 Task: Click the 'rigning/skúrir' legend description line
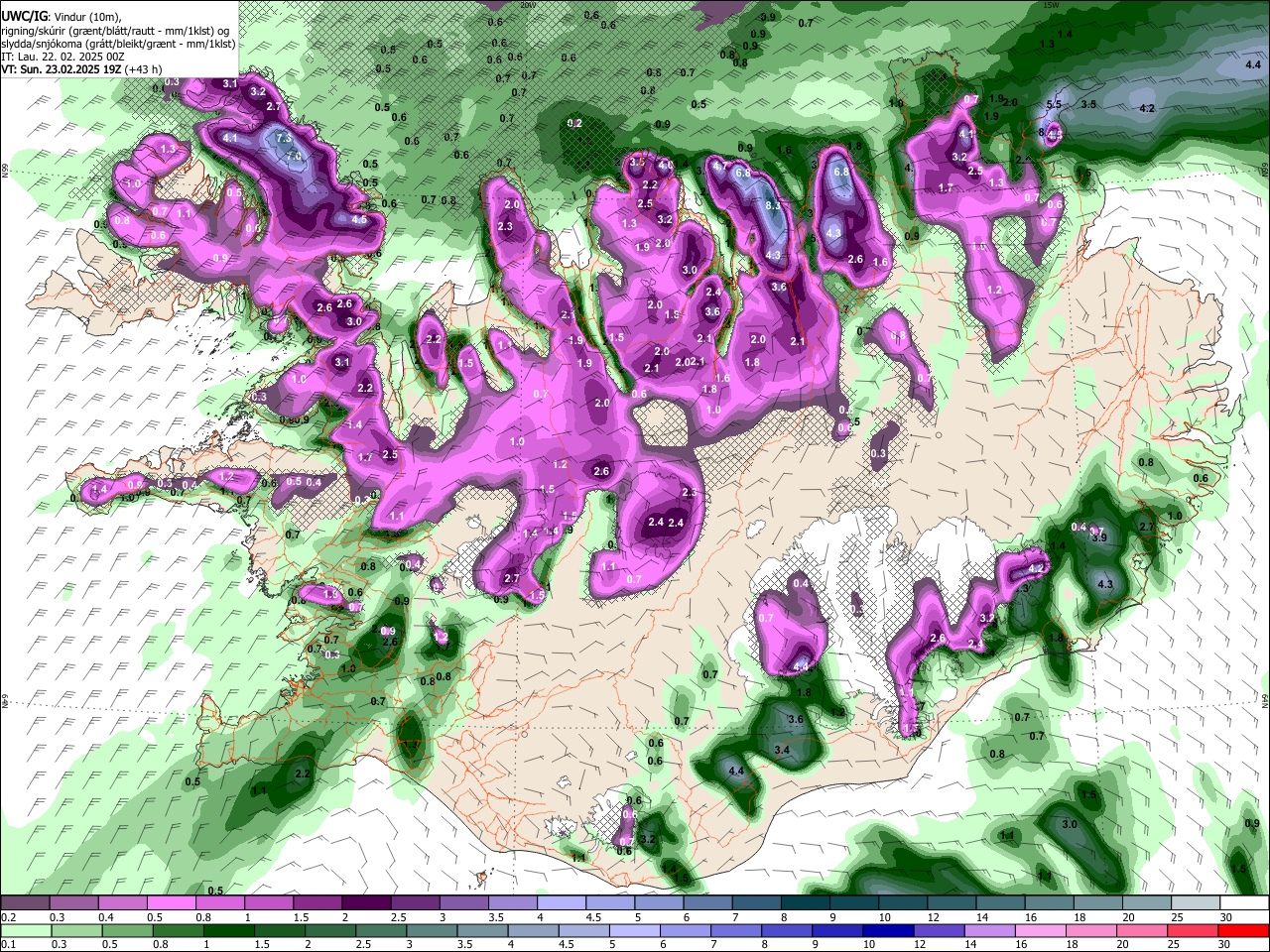click(116, 30)
